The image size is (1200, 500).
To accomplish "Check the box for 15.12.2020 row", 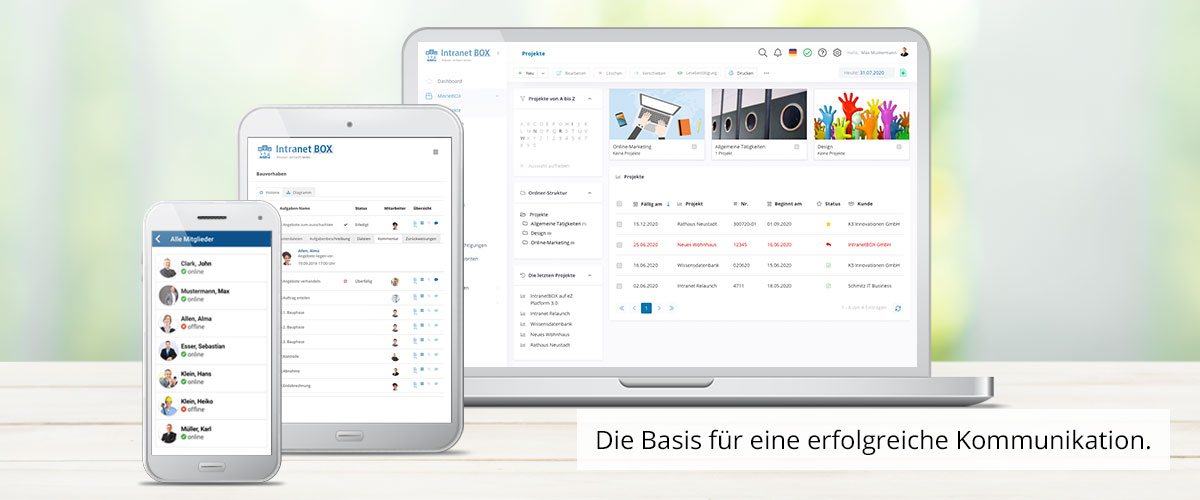I will (x=619, y=224).
